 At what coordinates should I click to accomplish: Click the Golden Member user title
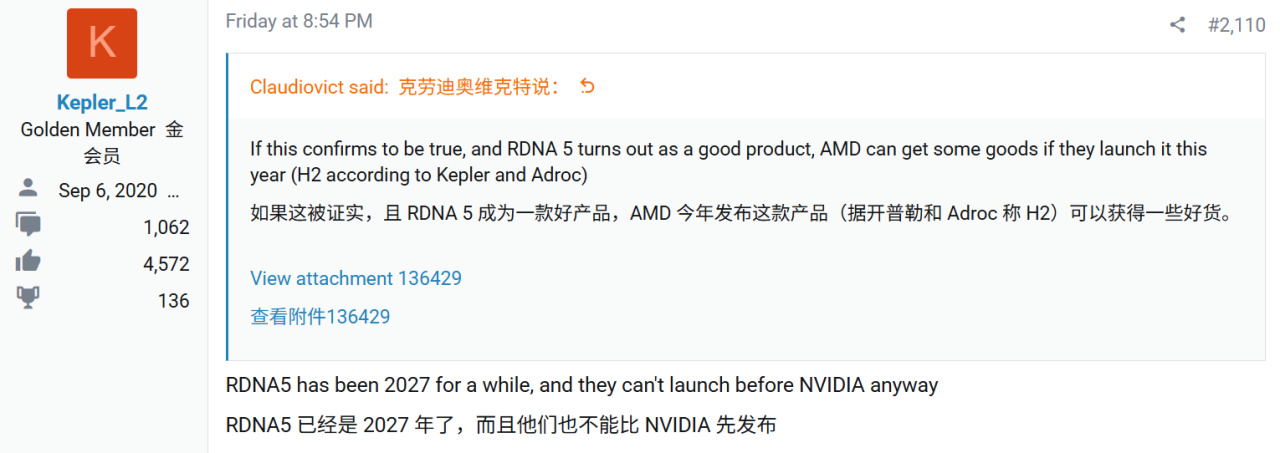(x=88, y=130)
